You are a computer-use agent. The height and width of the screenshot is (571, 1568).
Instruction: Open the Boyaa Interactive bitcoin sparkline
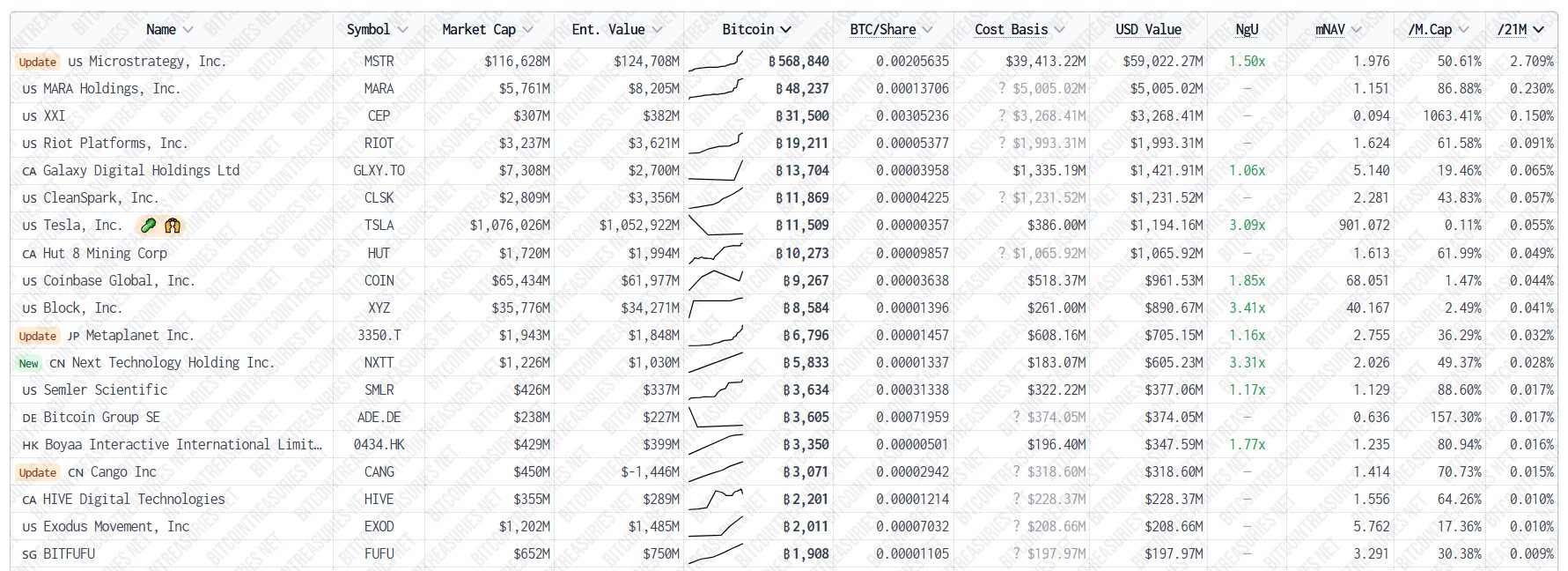(716, 444)
